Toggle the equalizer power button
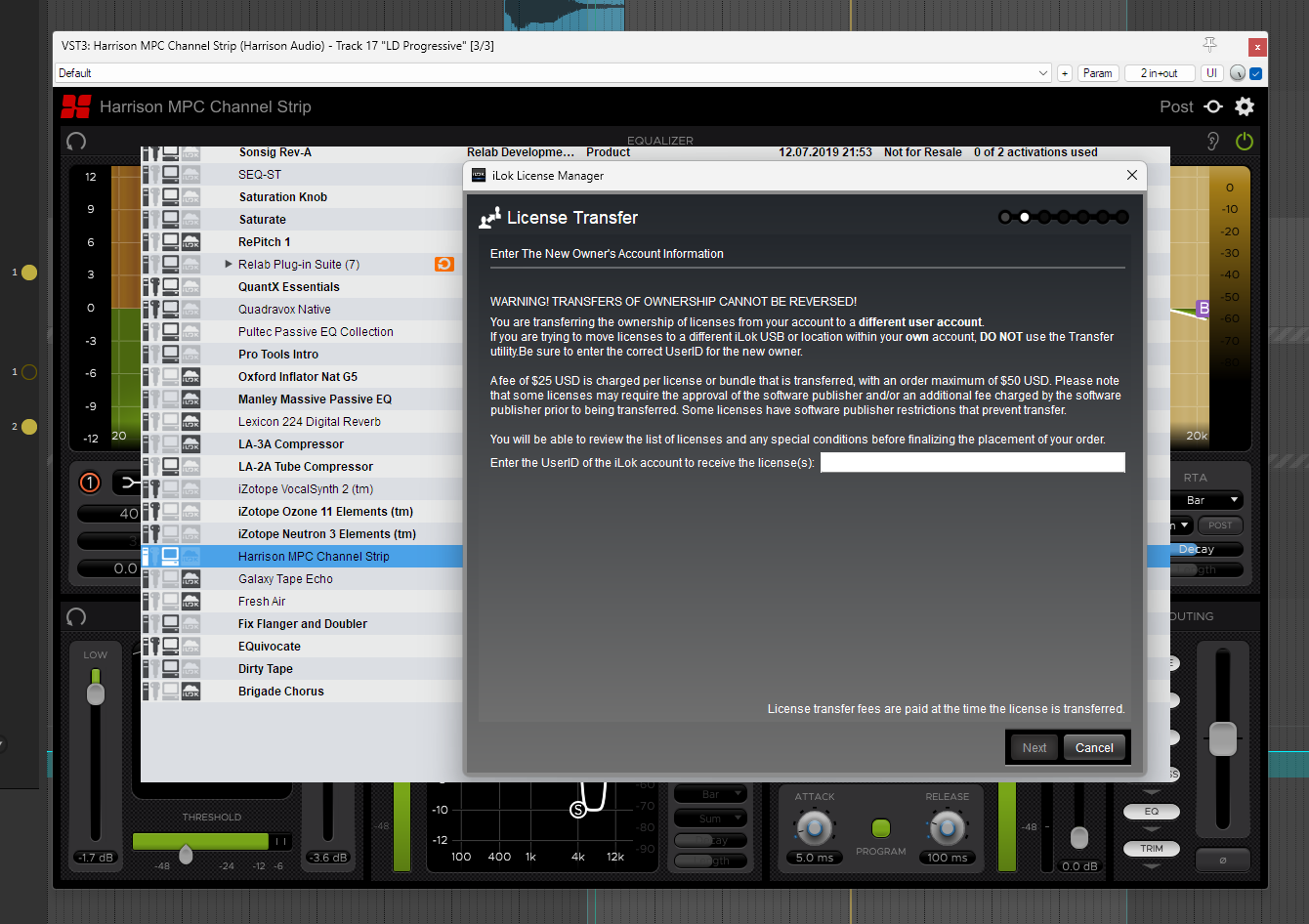Viewport: 1309px width, 924px height. coord(1245,141)
